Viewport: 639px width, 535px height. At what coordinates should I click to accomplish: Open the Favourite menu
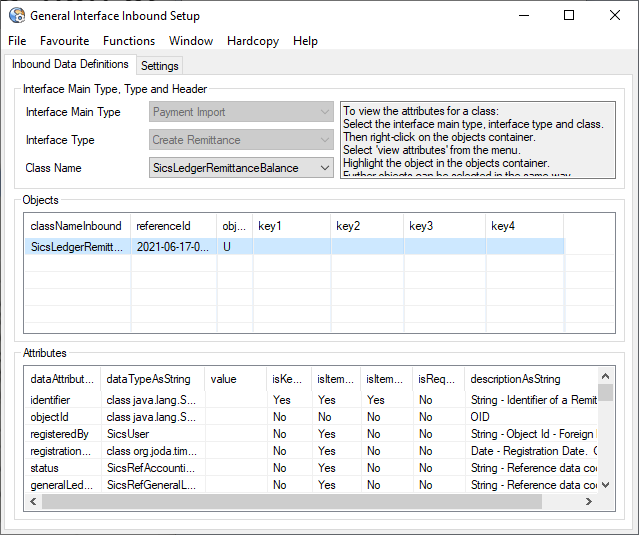(64, 41)
